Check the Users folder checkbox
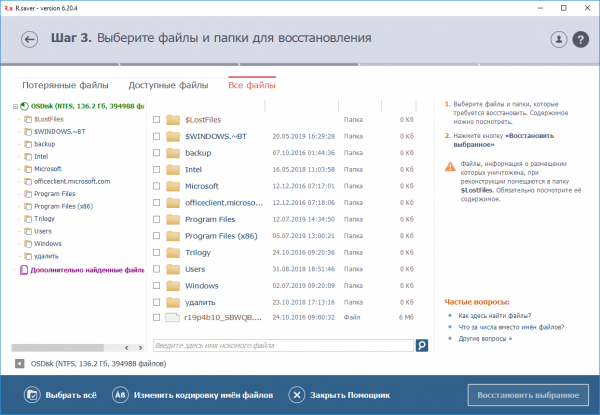The width and height of the screenshot is (600, 415). point(156,269)
